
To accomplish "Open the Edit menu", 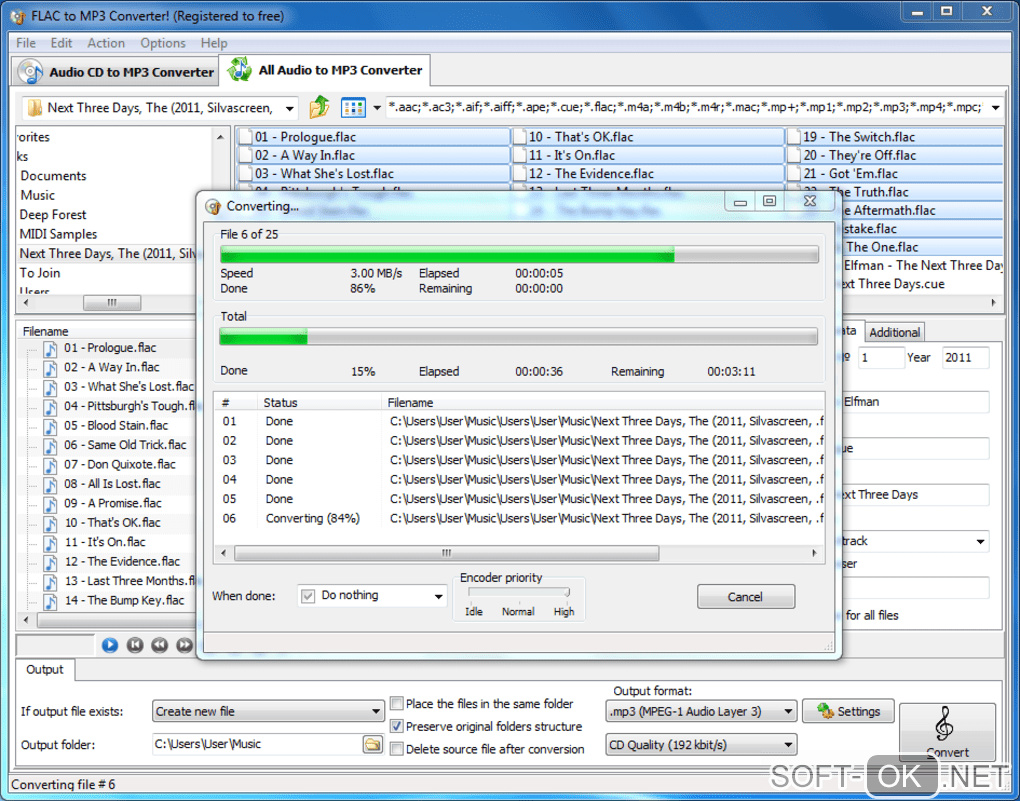I will [61, 43].
